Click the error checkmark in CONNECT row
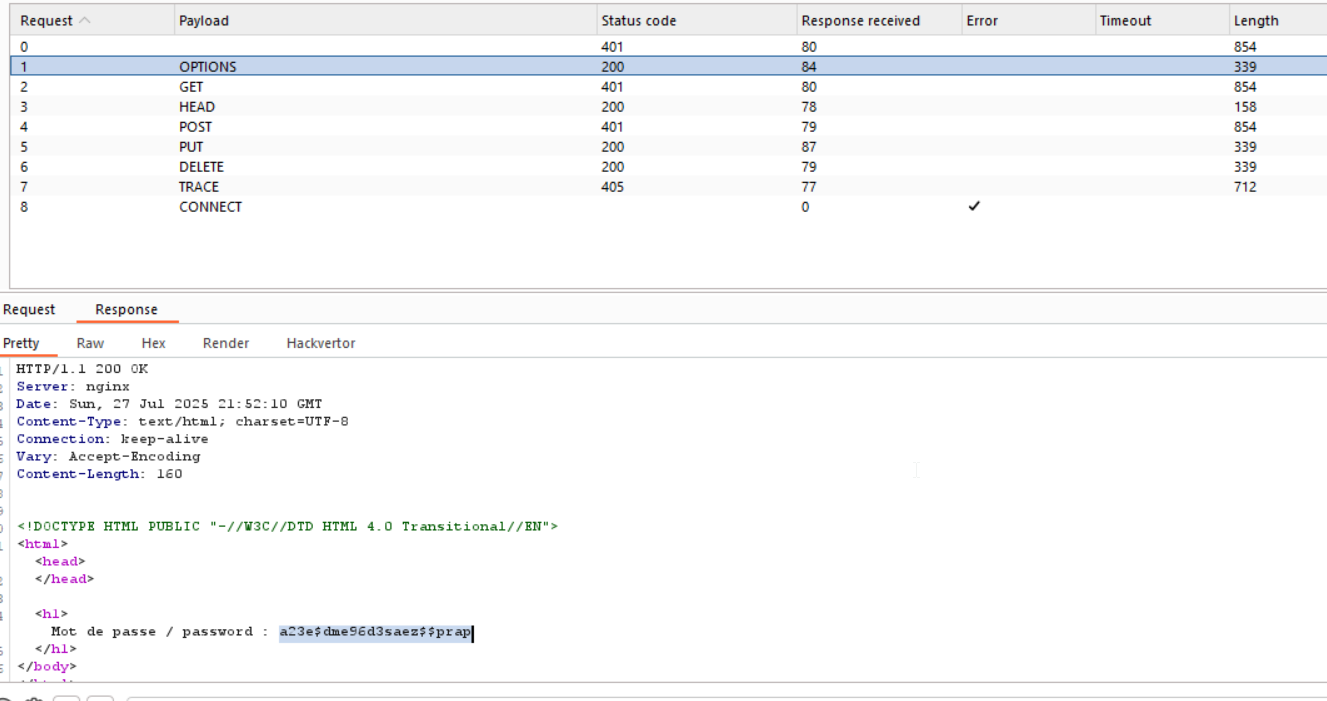This screenshot has width=1327, height=701. (974, 206)
